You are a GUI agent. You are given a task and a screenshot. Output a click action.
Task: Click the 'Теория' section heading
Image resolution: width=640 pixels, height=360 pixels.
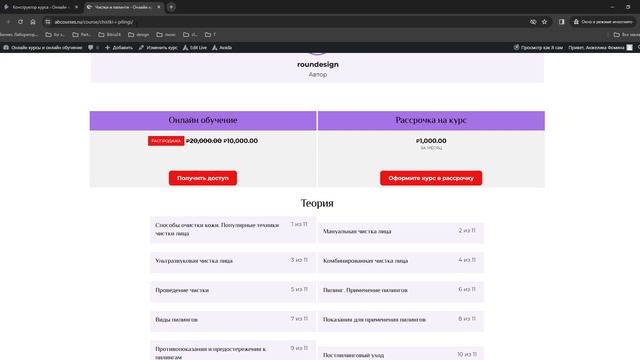tap(317, 203)
